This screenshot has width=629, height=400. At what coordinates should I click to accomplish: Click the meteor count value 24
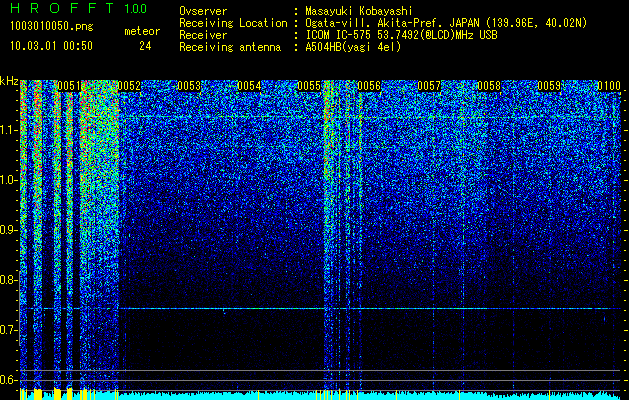pyautogui.click(x=145, y=46)
